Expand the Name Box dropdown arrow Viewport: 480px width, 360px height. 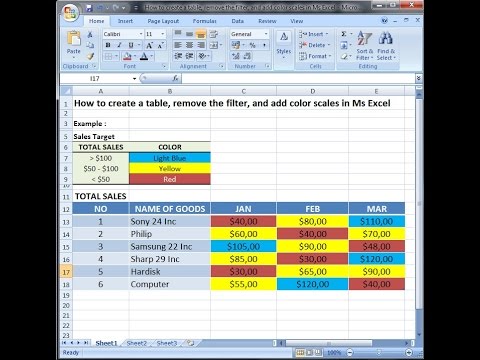point(134,79)
